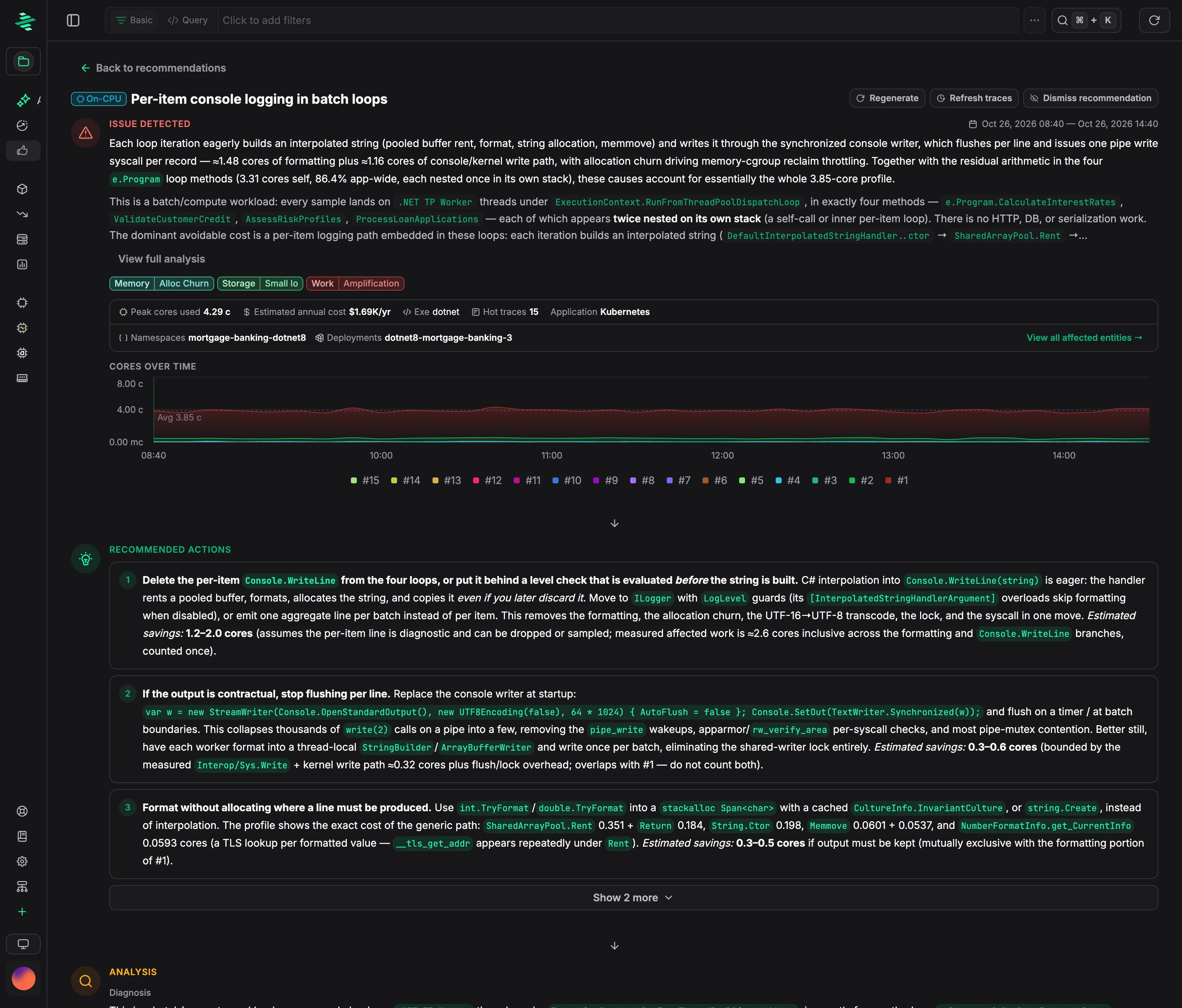Open the user avatar at sidebar bottom

[x=23, y=978]
